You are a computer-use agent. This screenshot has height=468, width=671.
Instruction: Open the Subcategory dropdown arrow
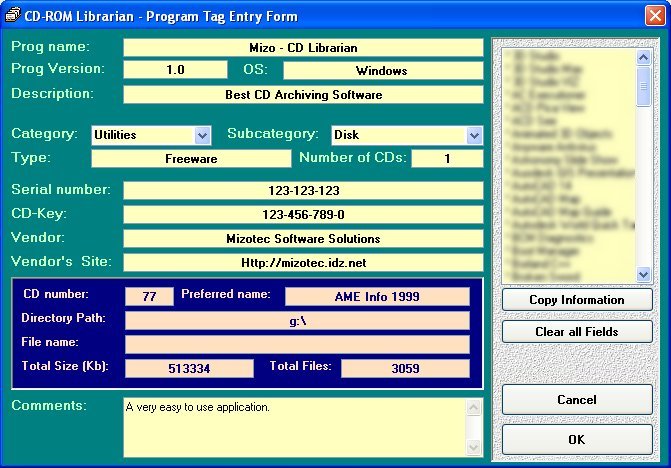(474, 136)
